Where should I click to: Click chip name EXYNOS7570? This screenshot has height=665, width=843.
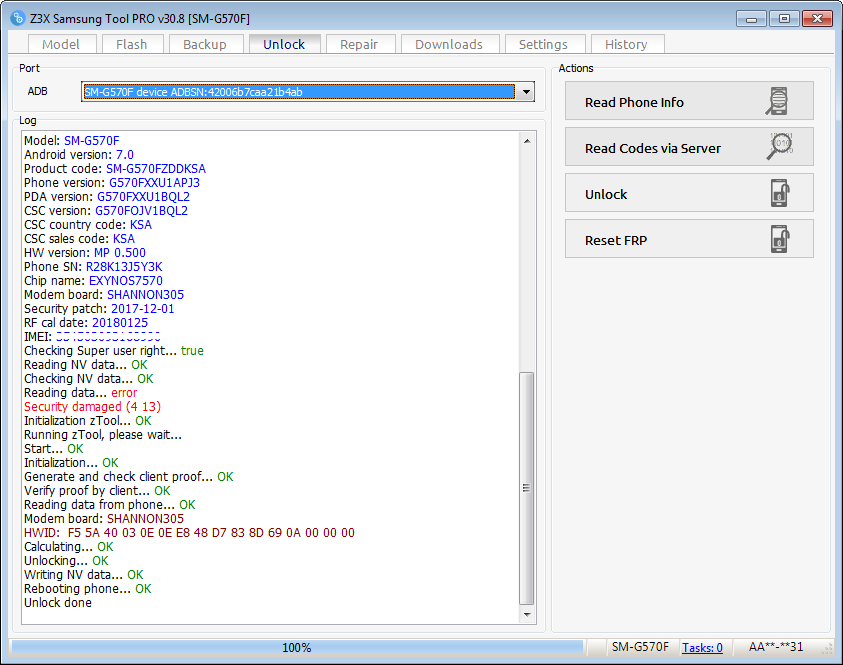point(126,281)
